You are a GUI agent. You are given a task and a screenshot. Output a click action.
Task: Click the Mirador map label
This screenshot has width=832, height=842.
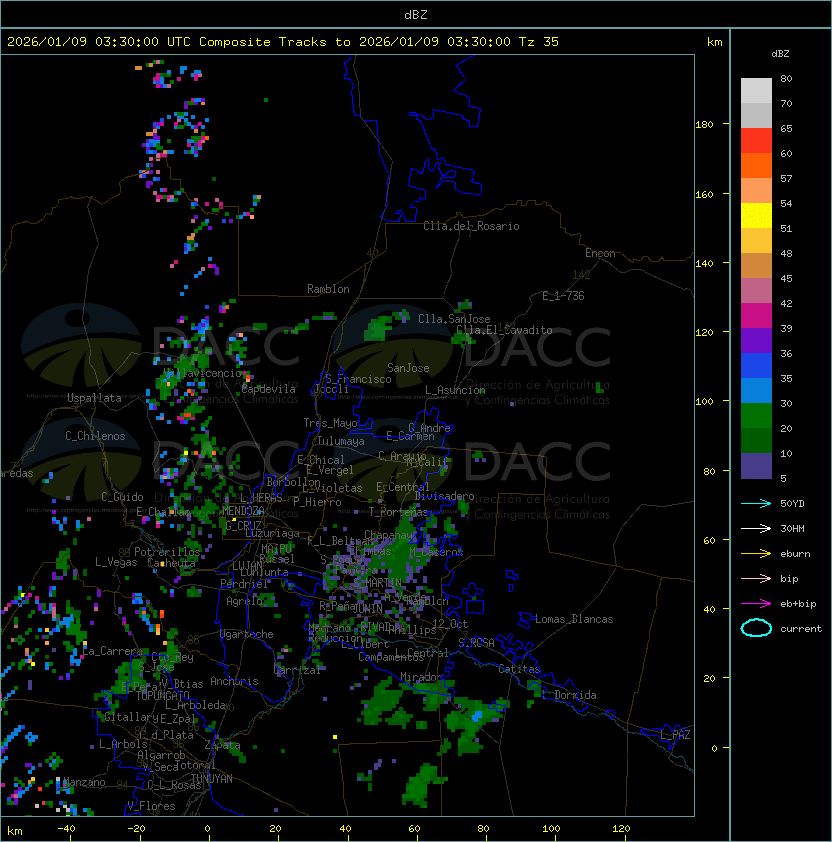(x=422, y=677)
